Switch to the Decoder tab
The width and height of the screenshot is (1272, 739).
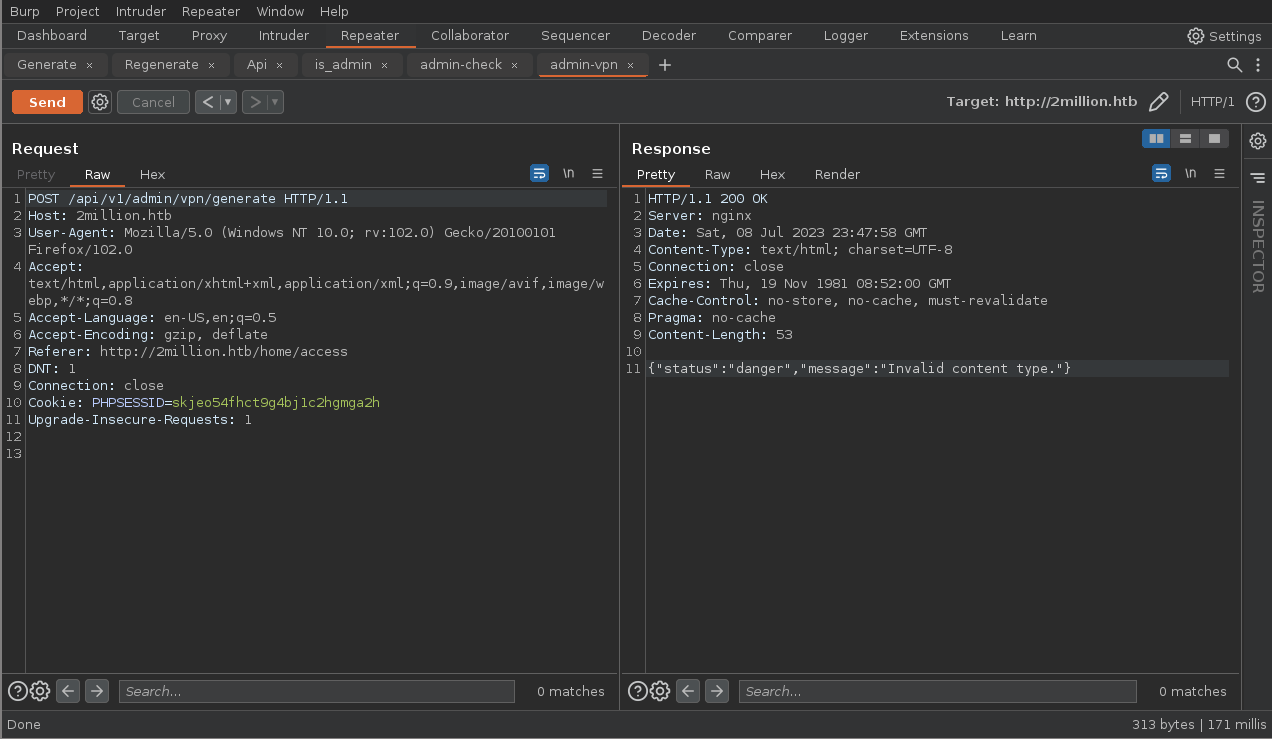[x=669, y=35]
